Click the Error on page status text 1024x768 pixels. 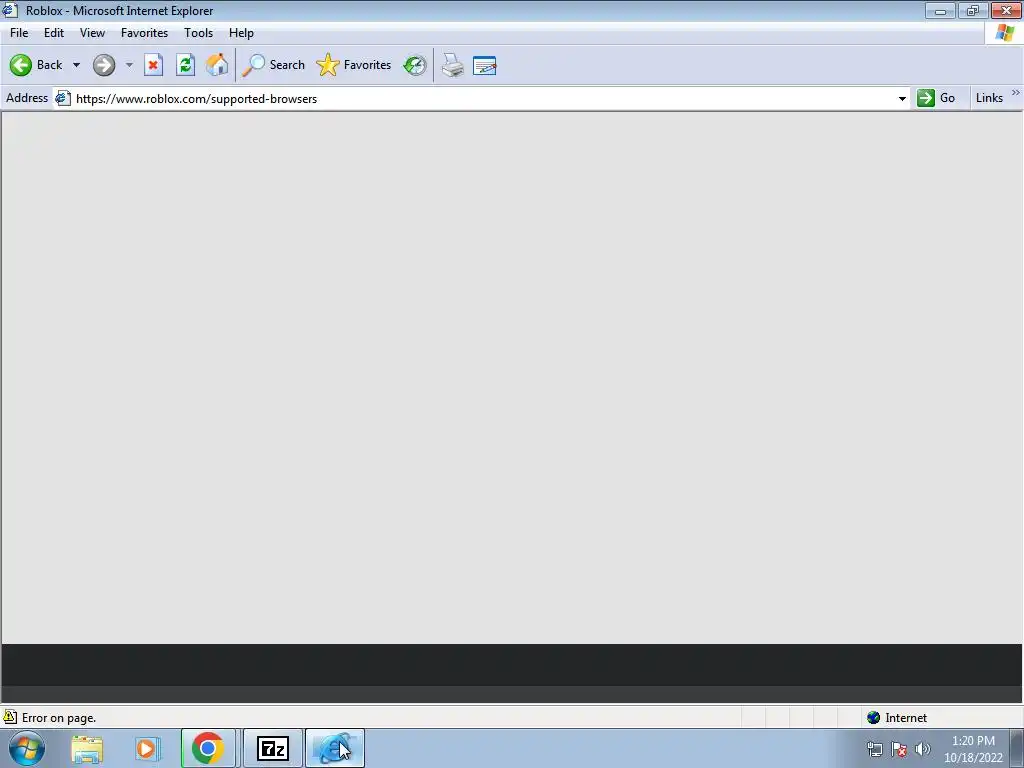click(59, 718)
